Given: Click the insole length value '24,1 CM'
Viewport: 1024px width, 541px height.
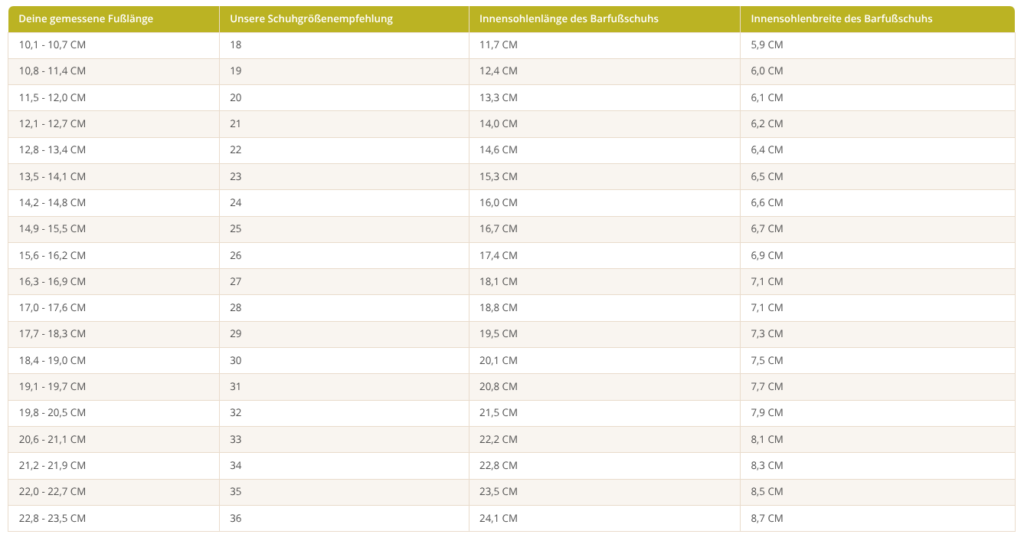Looking at the screenshot, I should (498, 518).
